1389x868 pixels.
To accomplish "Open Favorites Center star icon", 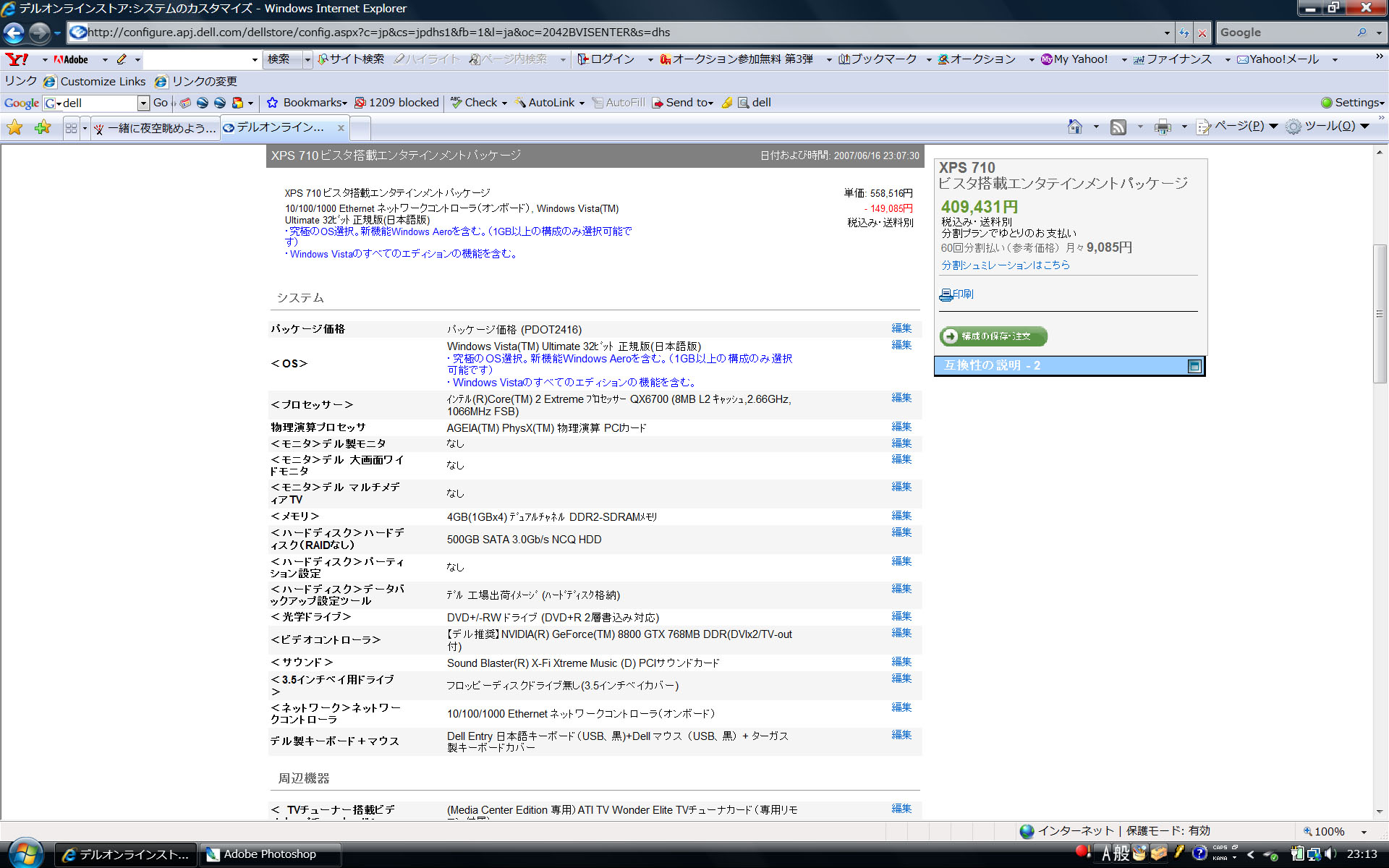I will [14, 128].
